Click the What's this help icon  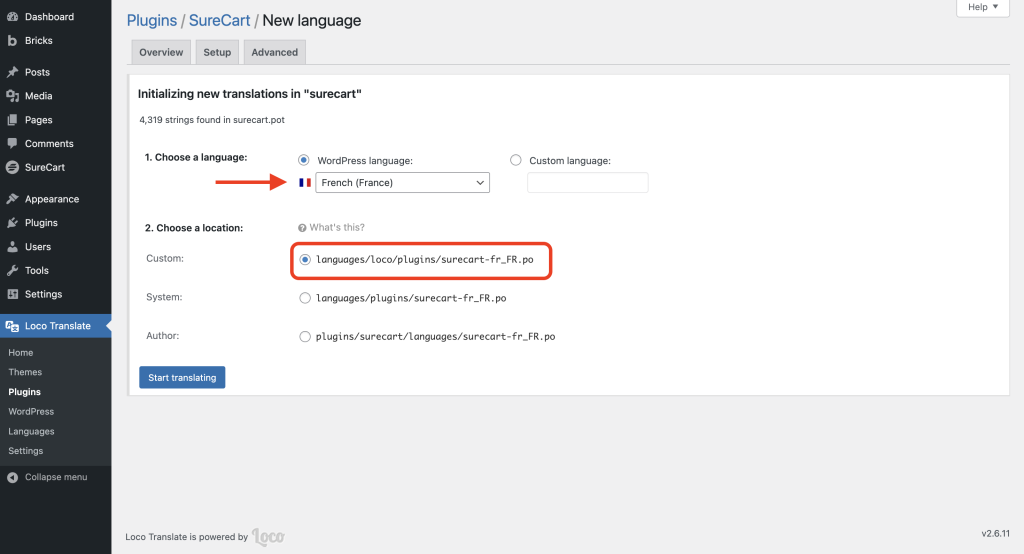point(302,228)
